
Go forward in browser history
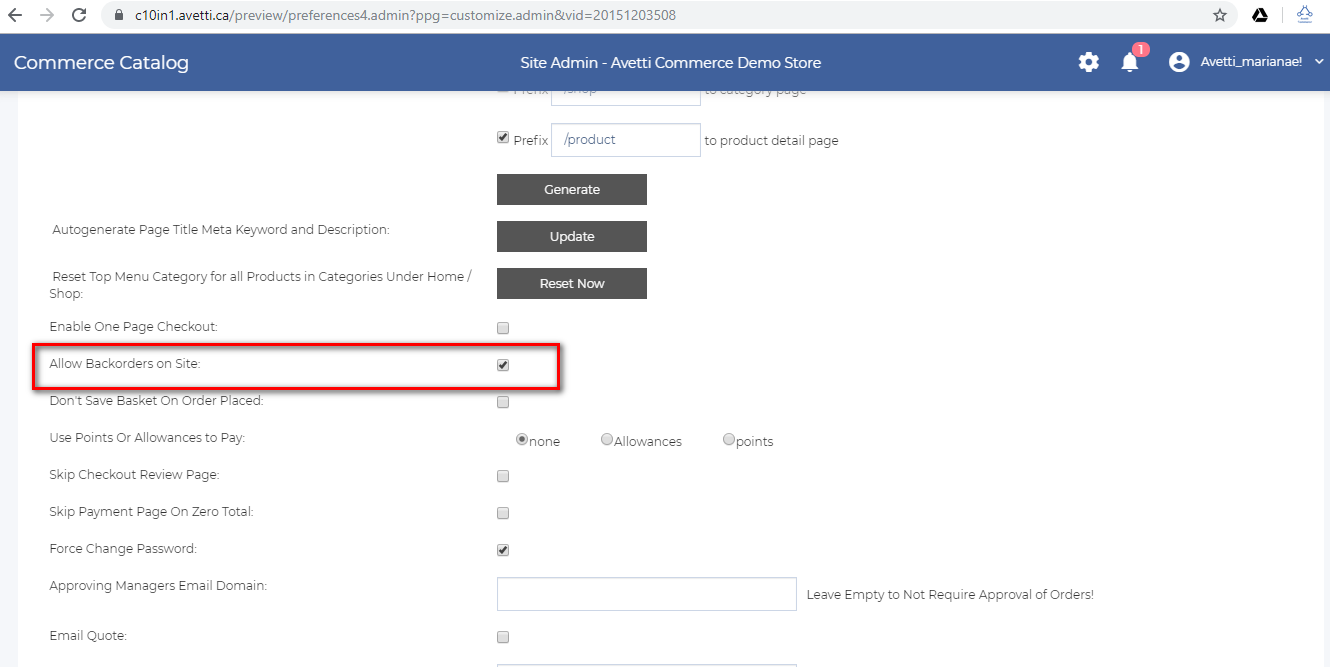[46, 16]
